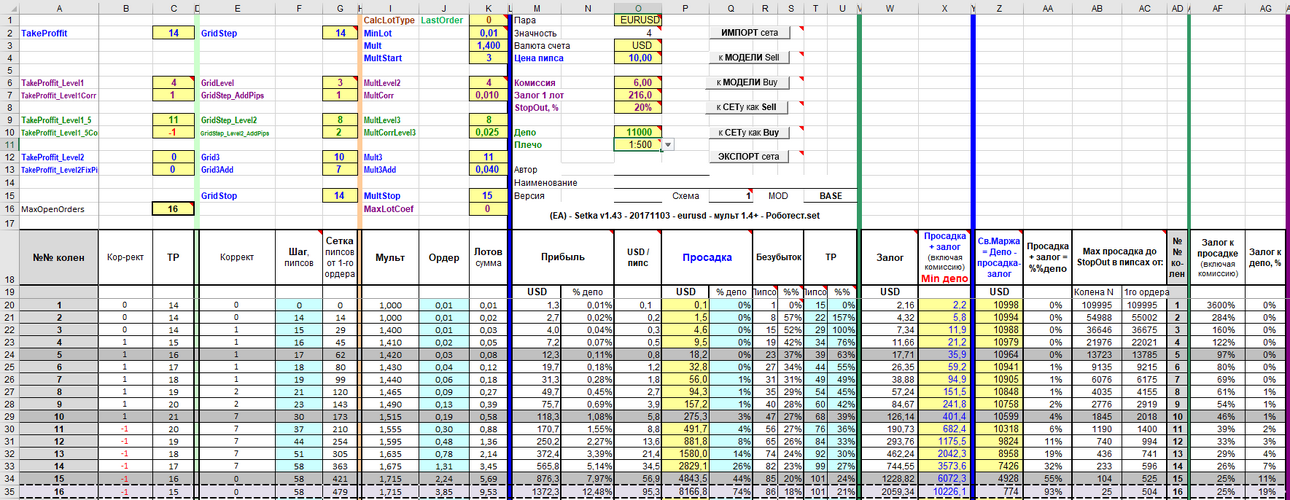Screen dimensions: 1290x500
Task: Select the Комиссия value 6,00
Action: tap(638, 83)
